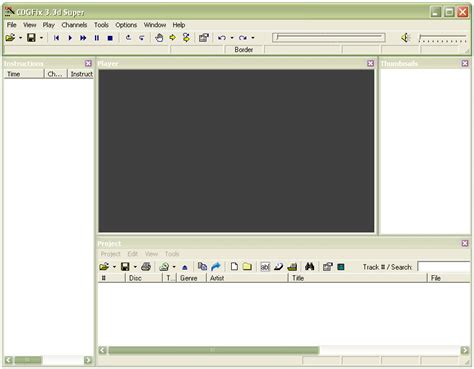Click the teal square icon in Project toolbar

click(341, 267)
